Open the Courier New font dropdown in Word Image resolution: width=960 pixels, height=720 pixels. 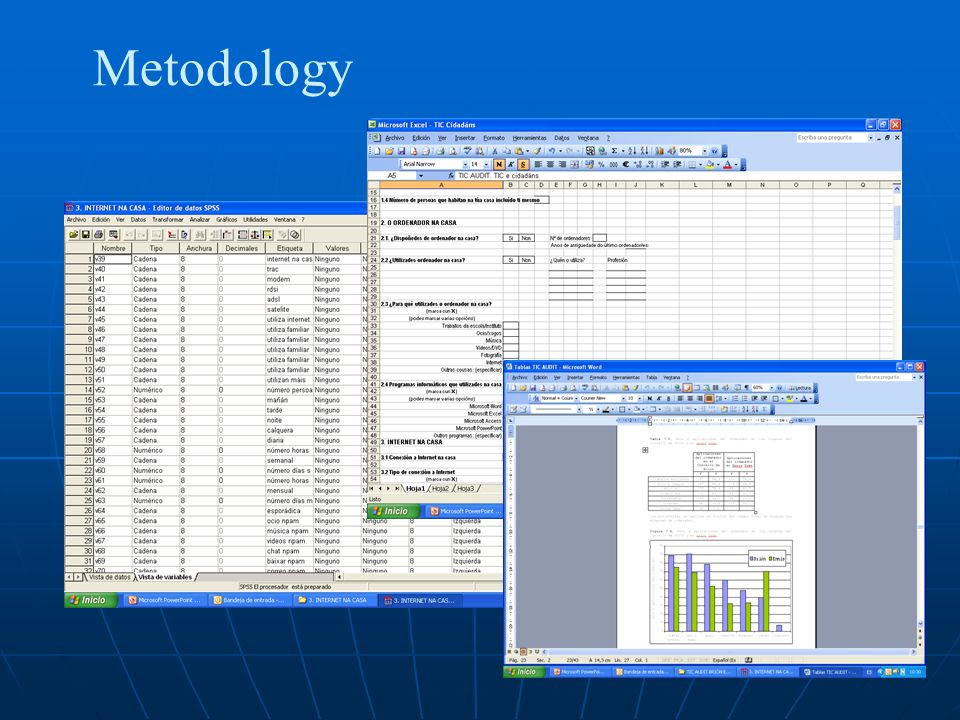621,399
